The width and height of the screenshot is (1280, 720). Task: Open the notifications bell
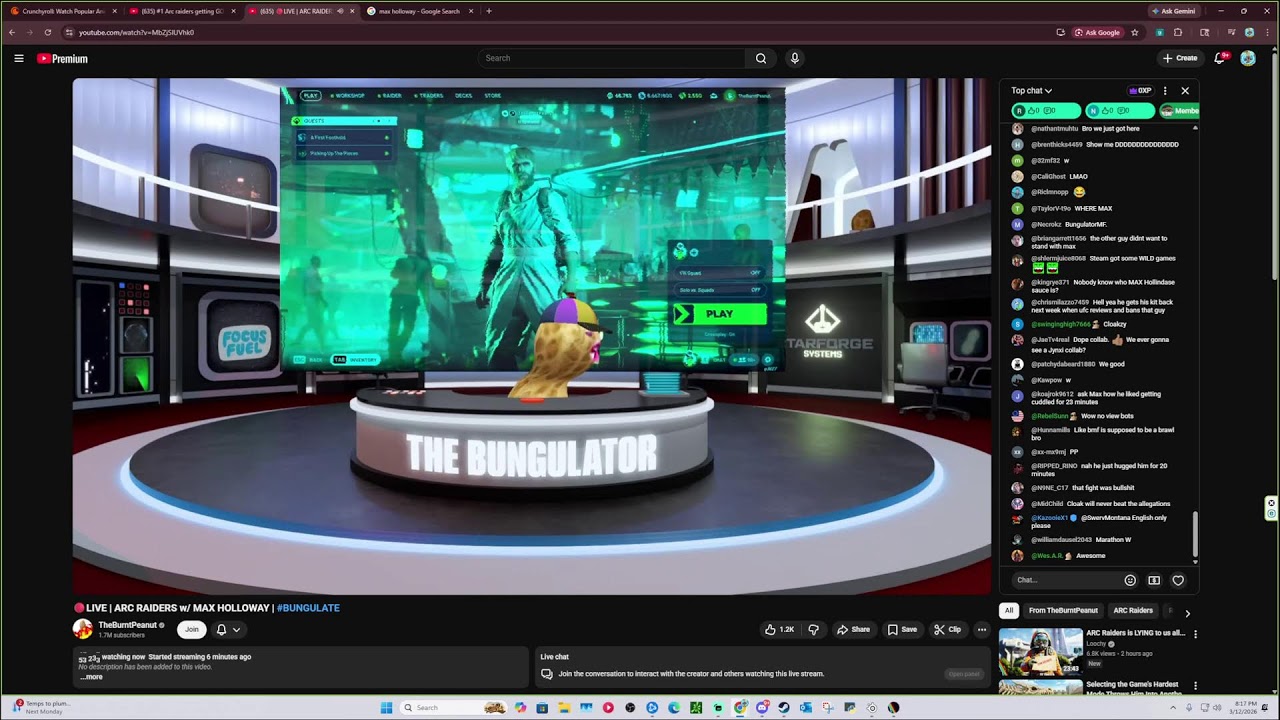pos(1220,58)
